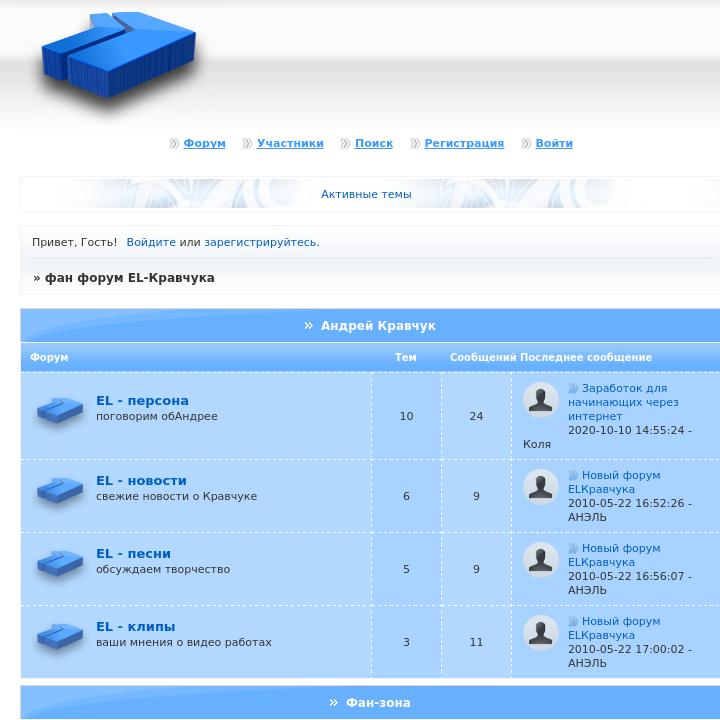Click last-post icon before Заработок topic link

(x=573, y=388)
